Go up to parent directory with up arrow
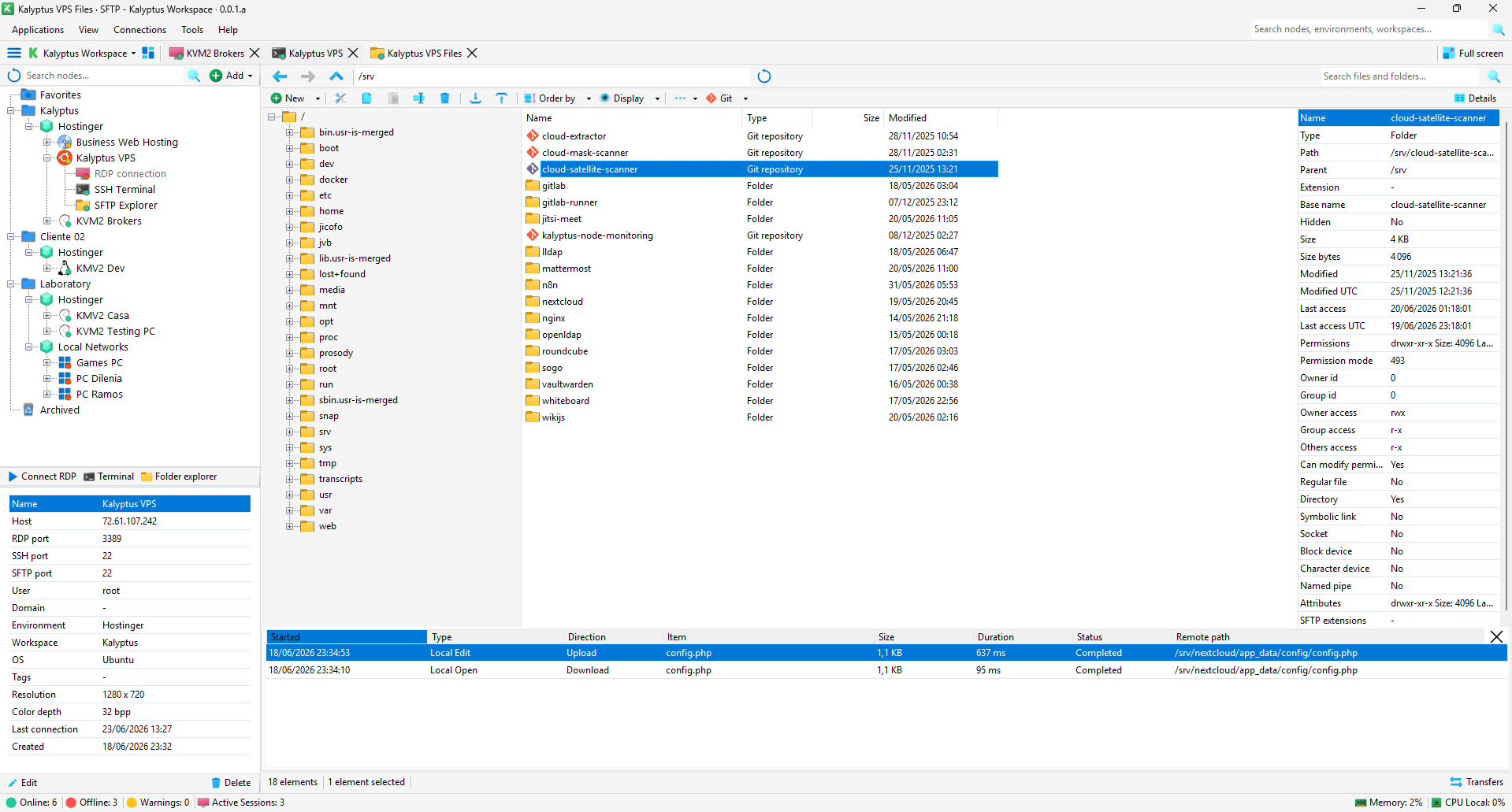 tap(336, 76)
